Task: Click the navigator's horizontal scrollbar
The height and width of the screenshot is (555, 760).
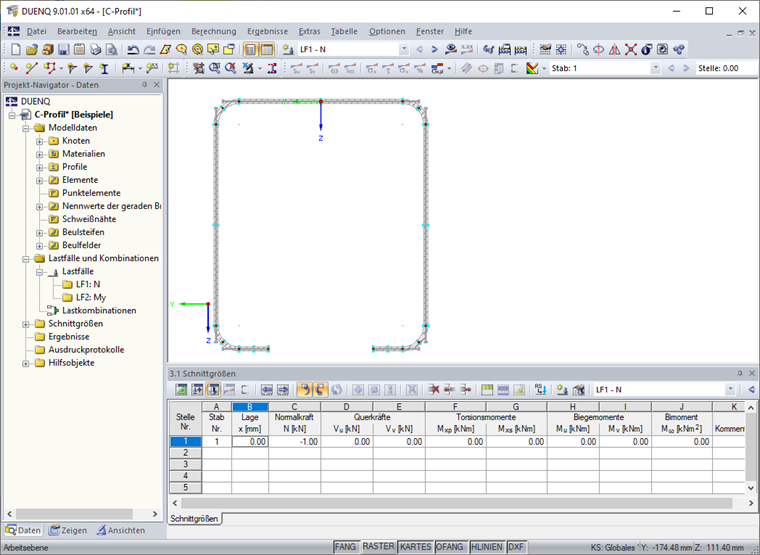Action: 74,514
